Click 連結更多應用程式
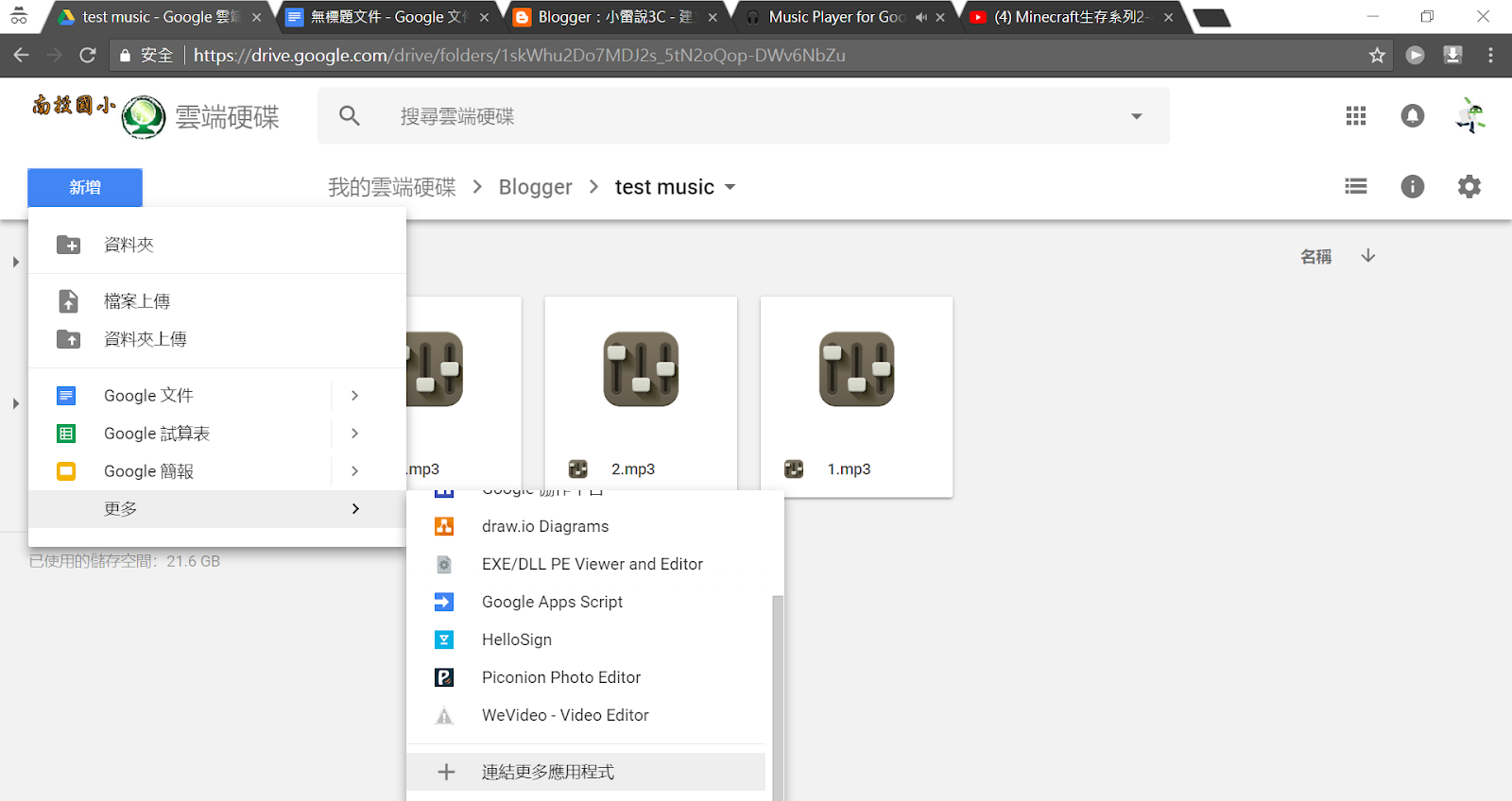 [x=586, y=772]
